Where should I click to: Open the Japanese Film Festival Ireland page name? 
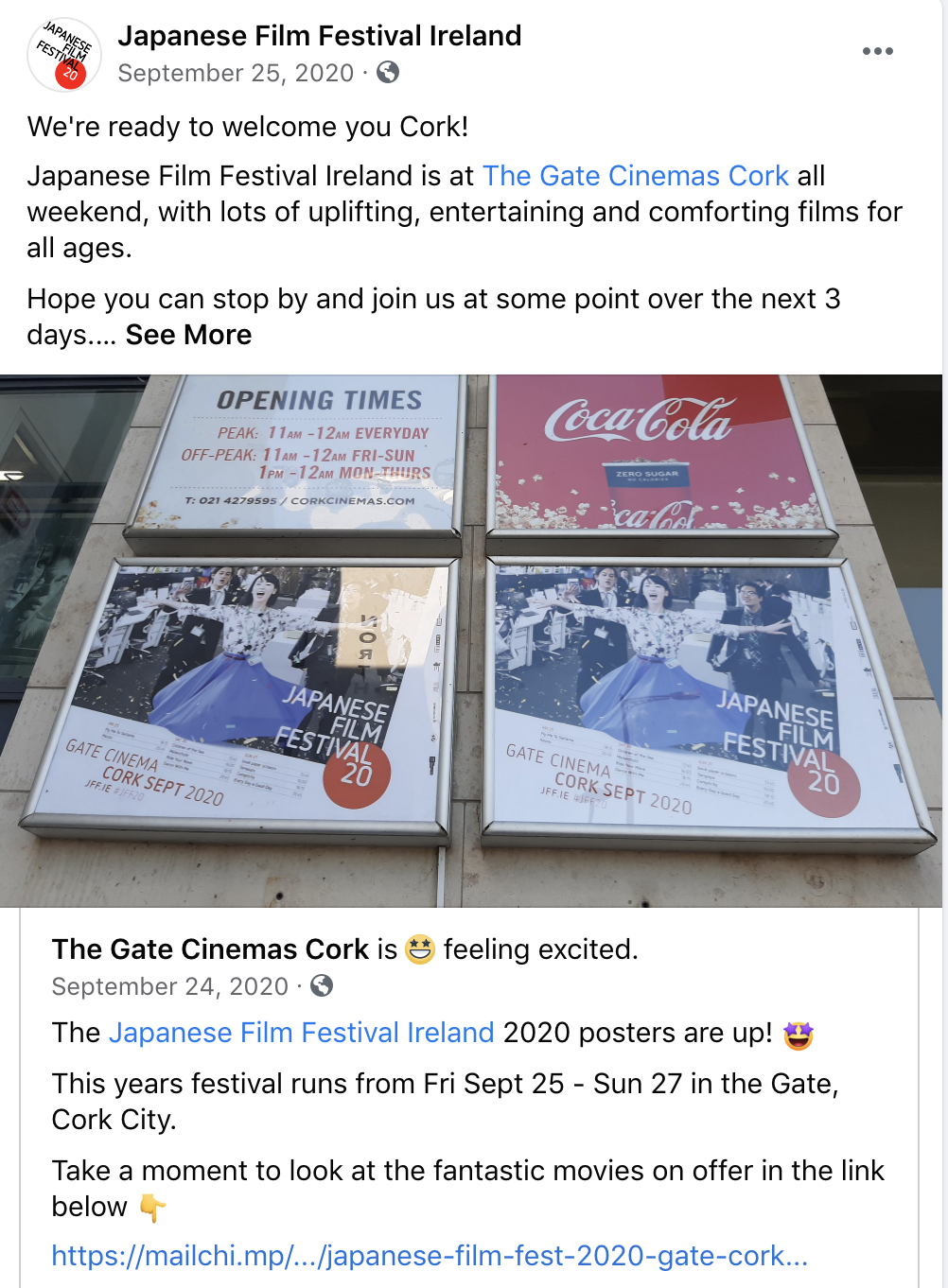(x=320, y=36)
